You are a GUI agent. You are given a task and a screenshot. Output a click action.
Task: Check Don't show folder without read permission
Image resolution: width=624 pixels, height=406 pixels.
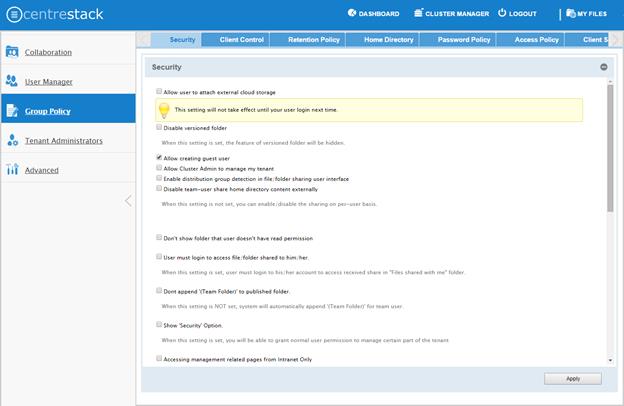(x=159, y=238)
